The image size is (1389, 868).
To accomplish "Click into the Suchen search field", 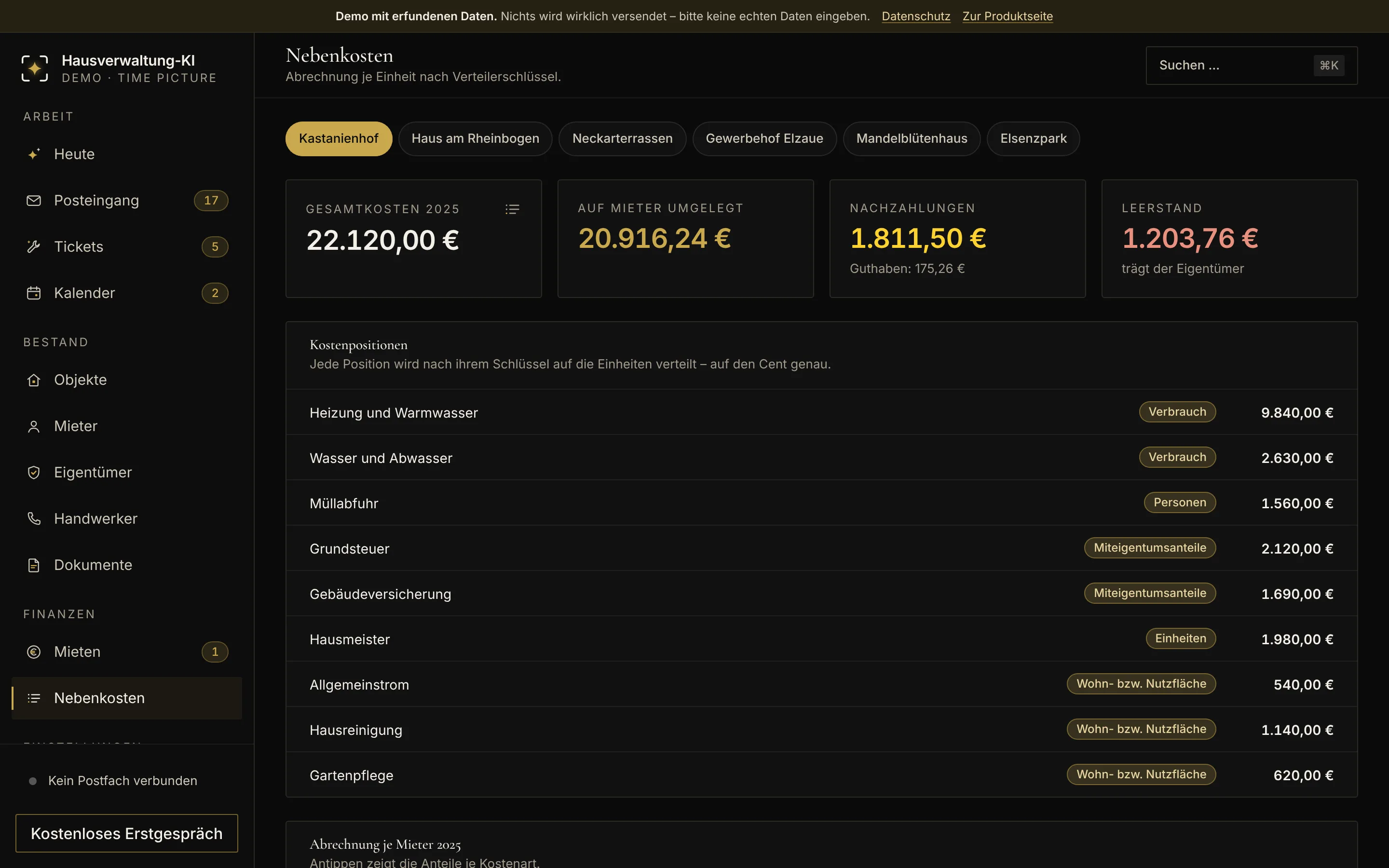I will point(1251,66).
